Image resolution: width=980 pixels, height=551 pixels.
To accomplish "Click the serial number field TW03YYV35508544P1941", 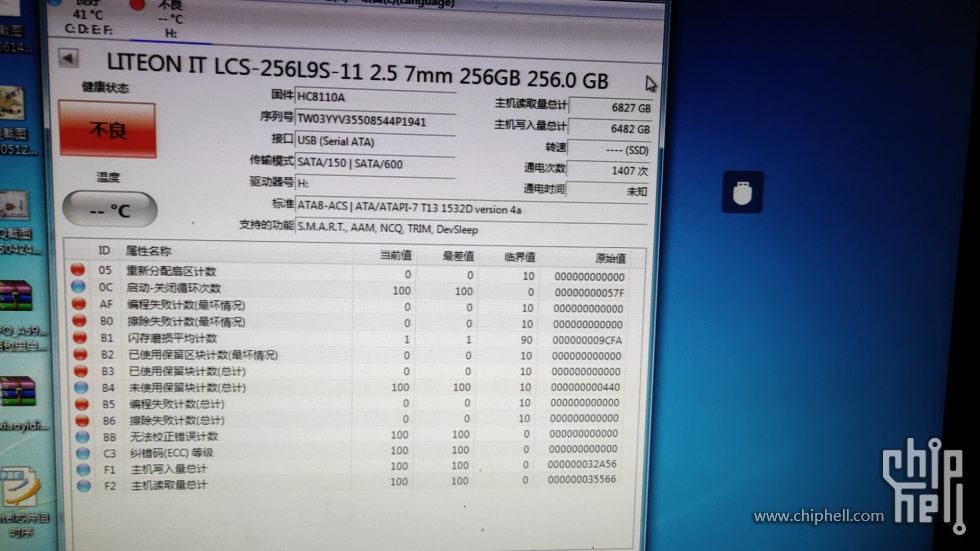I will tap(375, 119).
